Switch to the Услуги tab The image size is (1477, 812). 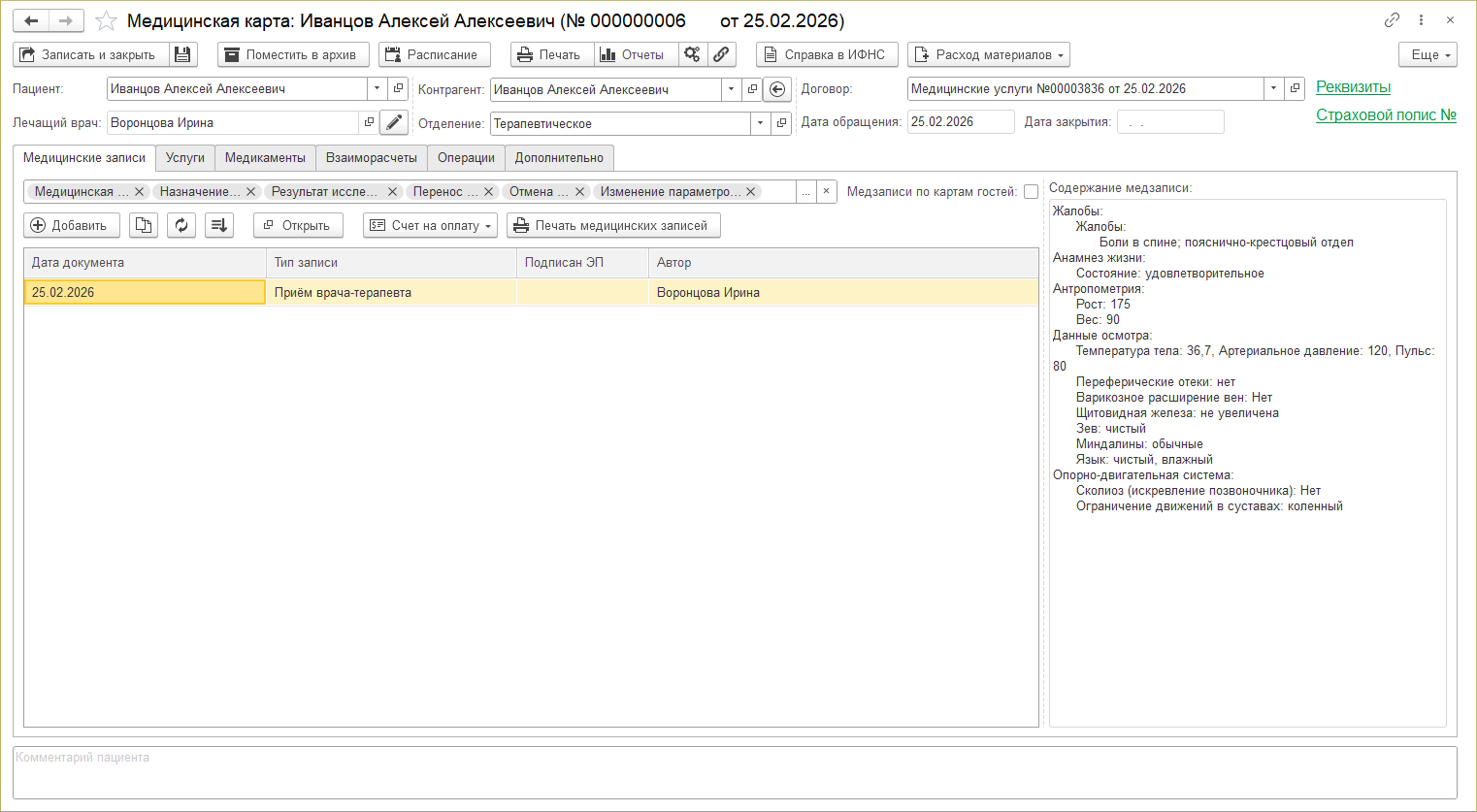(184, 157)
